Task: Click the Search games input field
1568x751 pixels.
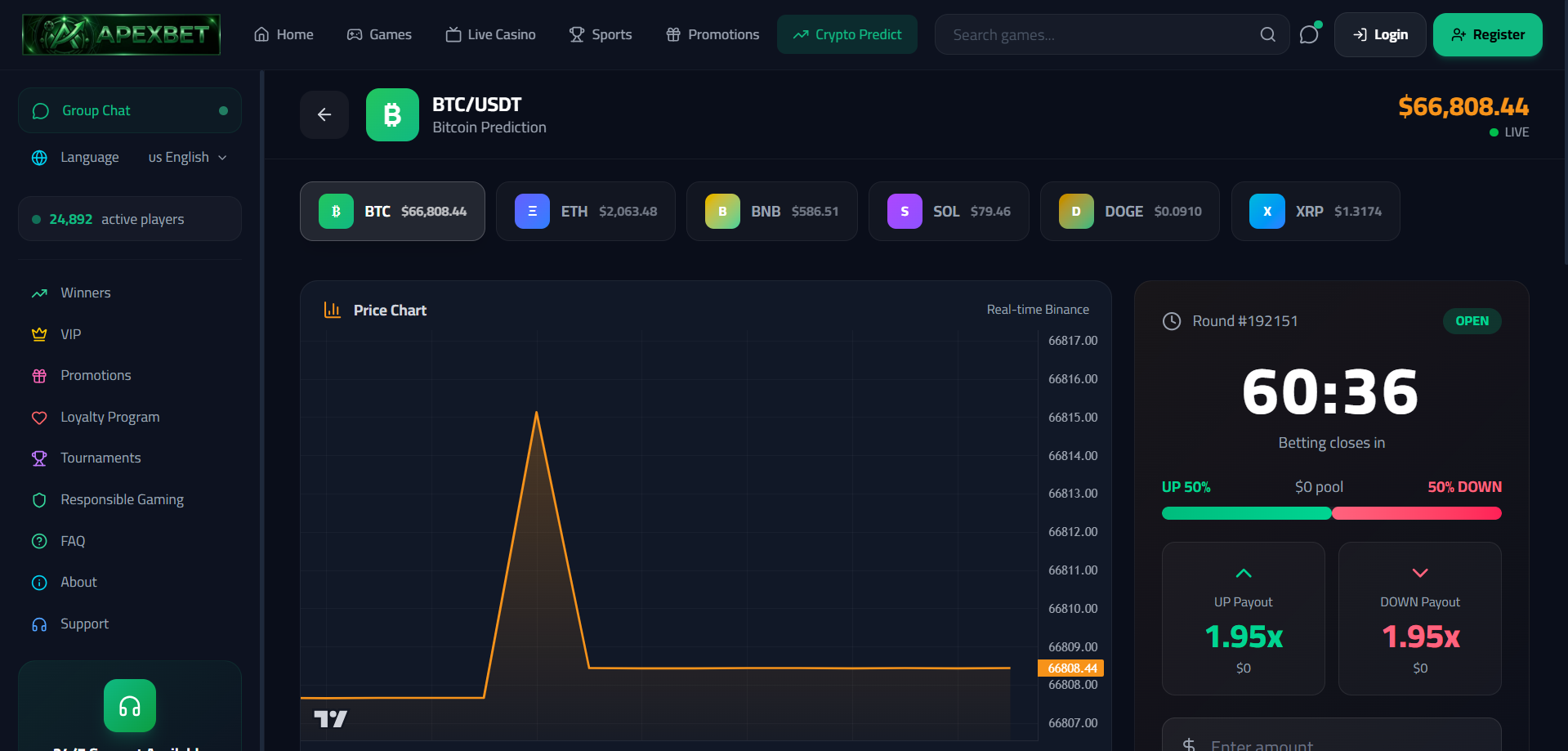Action: [x=1099, y=34]
